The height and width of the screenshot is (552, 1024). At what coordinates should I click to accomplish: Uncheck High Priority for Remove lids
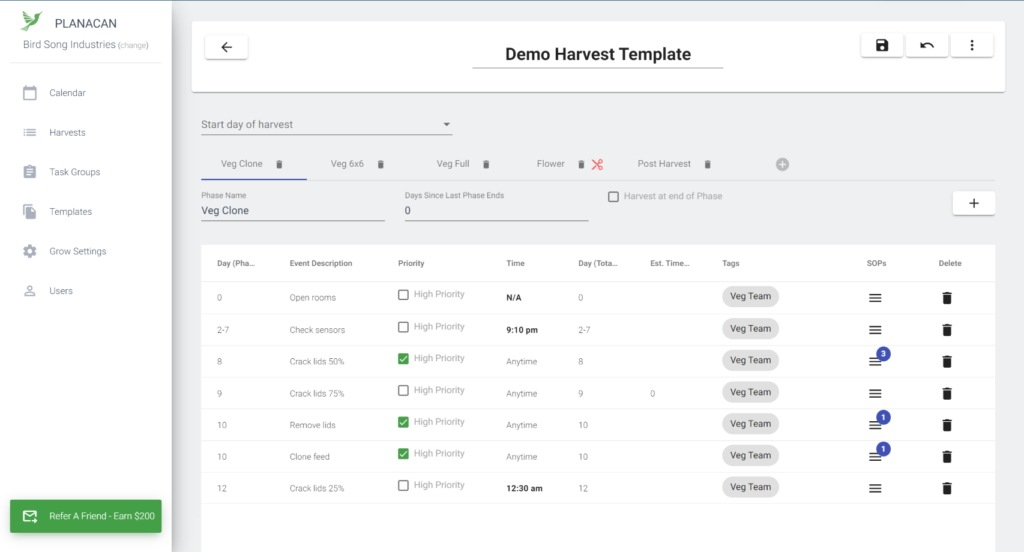(403, 422)
